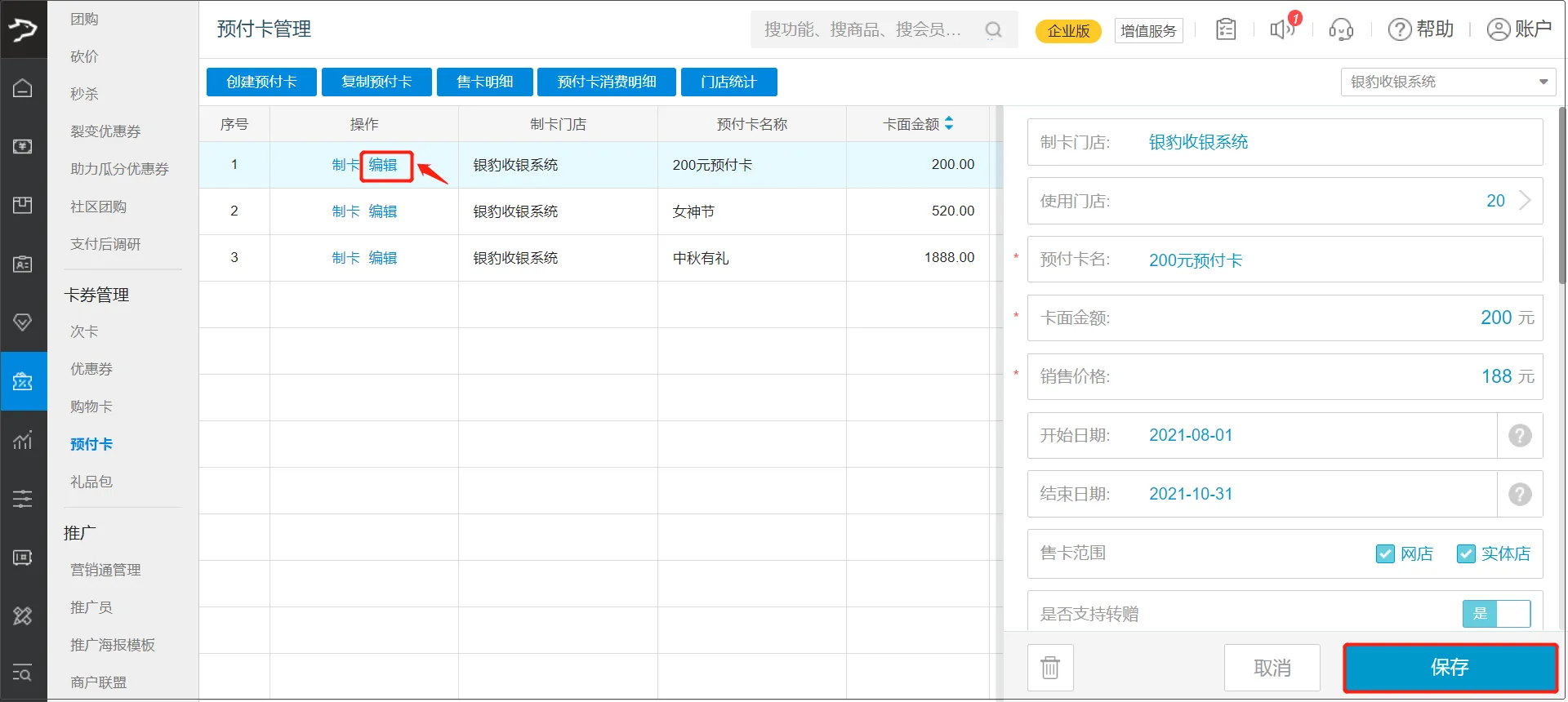Toggle the 是否支持转赠 switch

1496,614
